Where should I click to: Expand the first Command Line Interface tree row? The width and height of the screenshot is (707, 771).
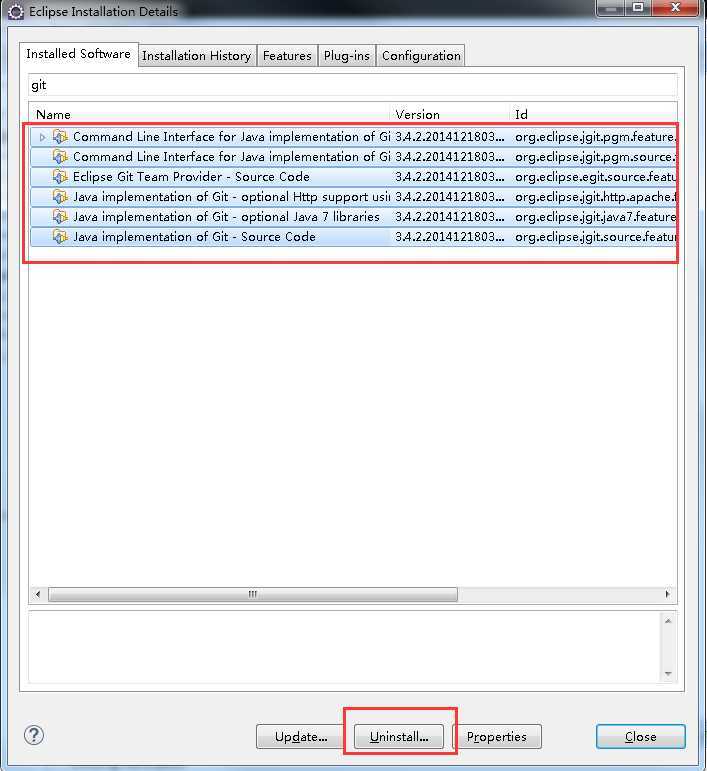[x=42, y=137]
